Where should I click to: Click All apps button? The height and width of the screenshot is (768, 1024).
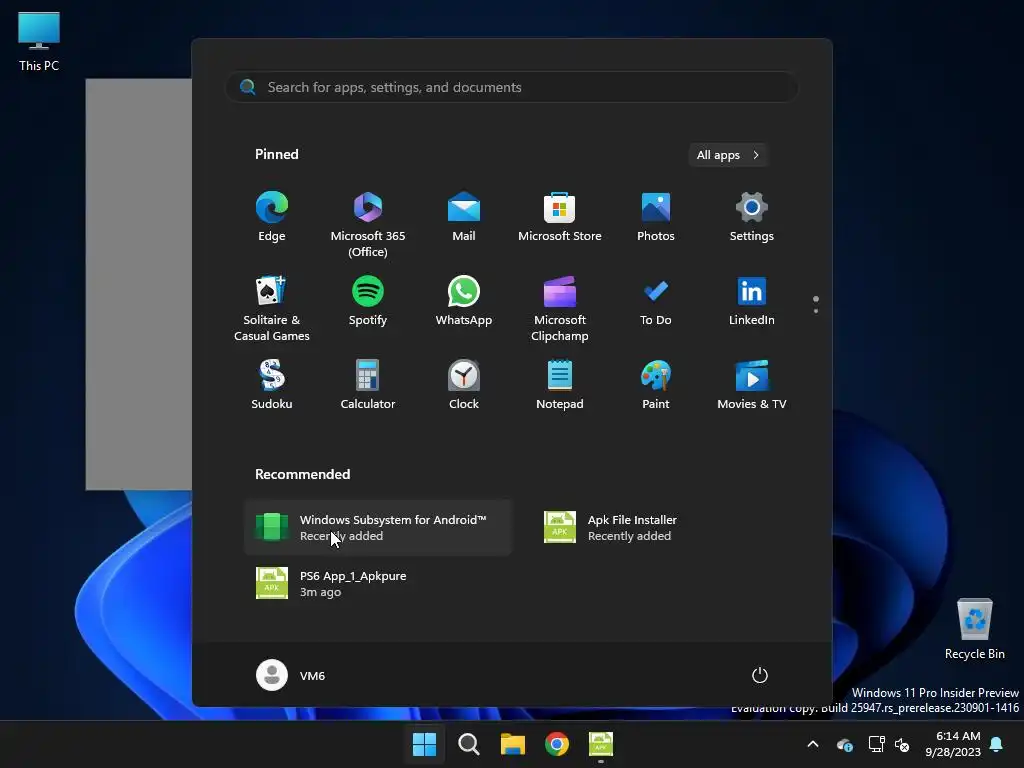[x=728, y=155]
